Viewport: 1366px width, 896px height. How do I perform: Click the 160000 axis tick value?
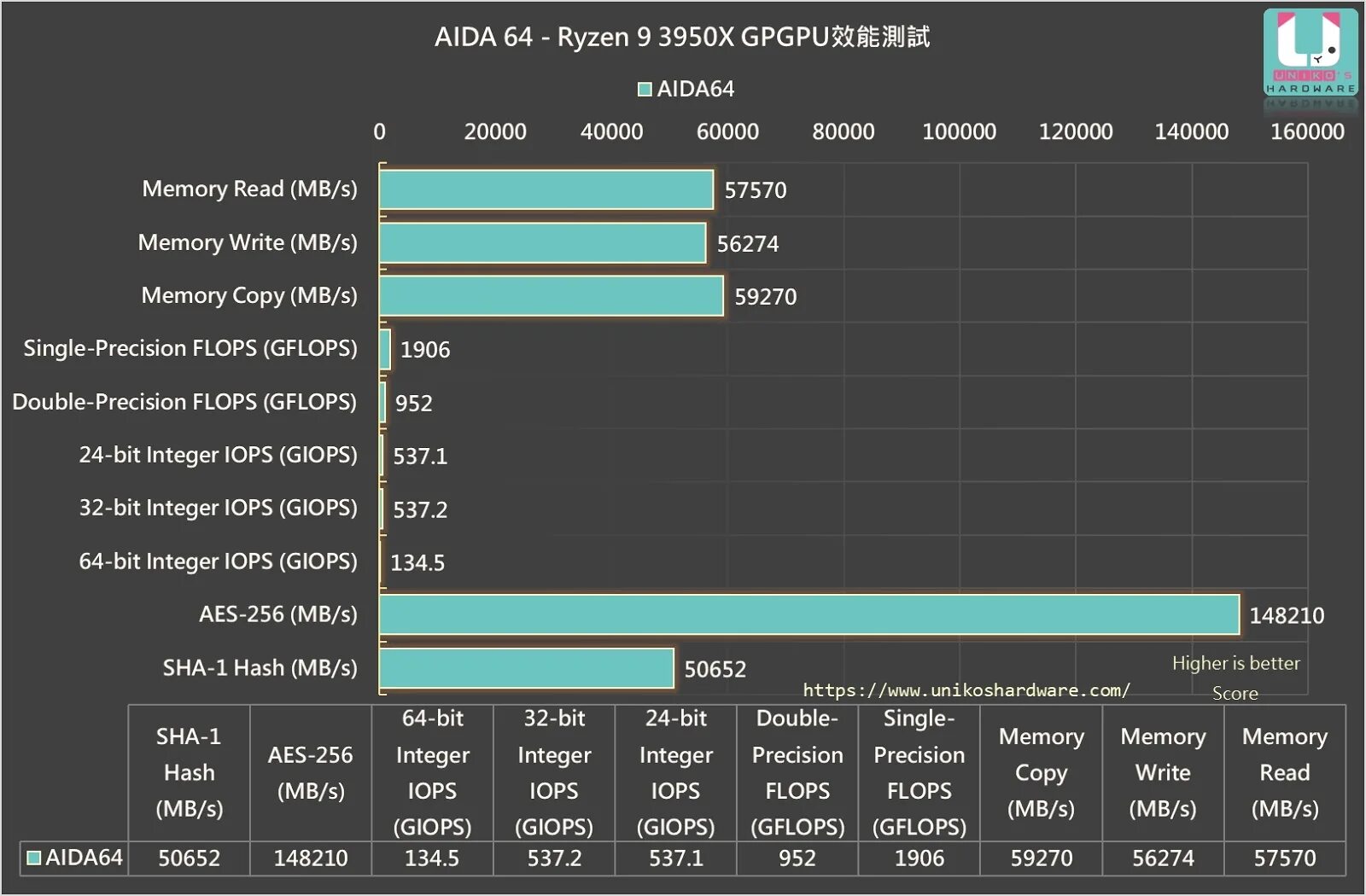1308,131
